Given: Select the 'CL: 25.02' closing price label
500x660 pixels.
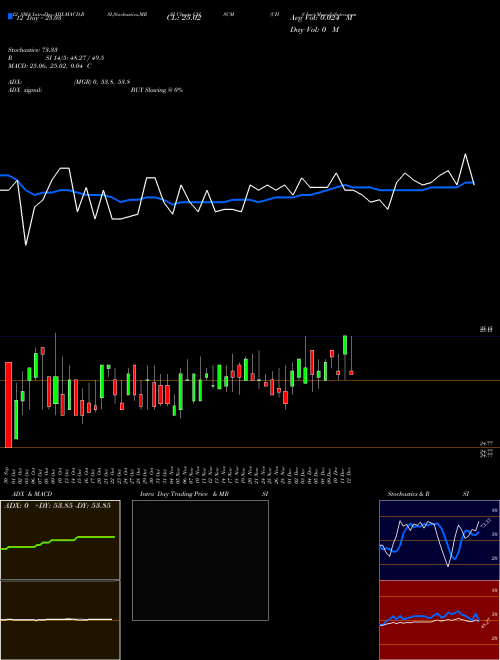Looking at the screenshot, I should tap(184, 18).
